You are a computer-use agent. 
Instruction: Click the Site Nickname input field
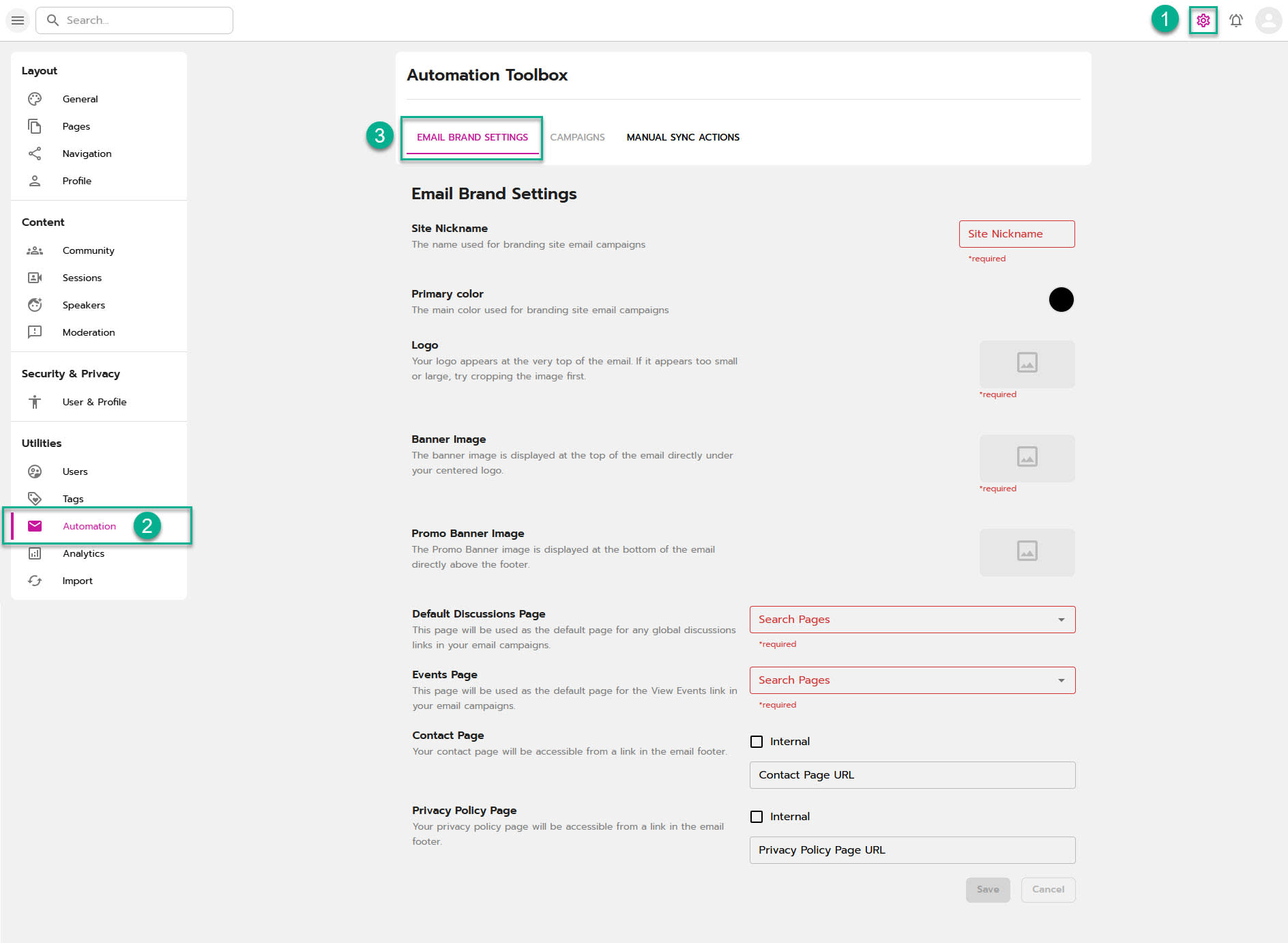click(x=1016, y=234)
